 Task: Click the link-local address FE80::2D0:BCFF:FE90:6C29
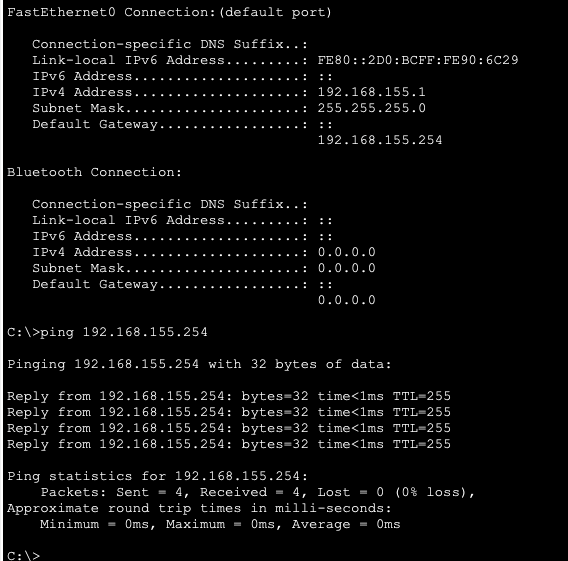[418, 60]
